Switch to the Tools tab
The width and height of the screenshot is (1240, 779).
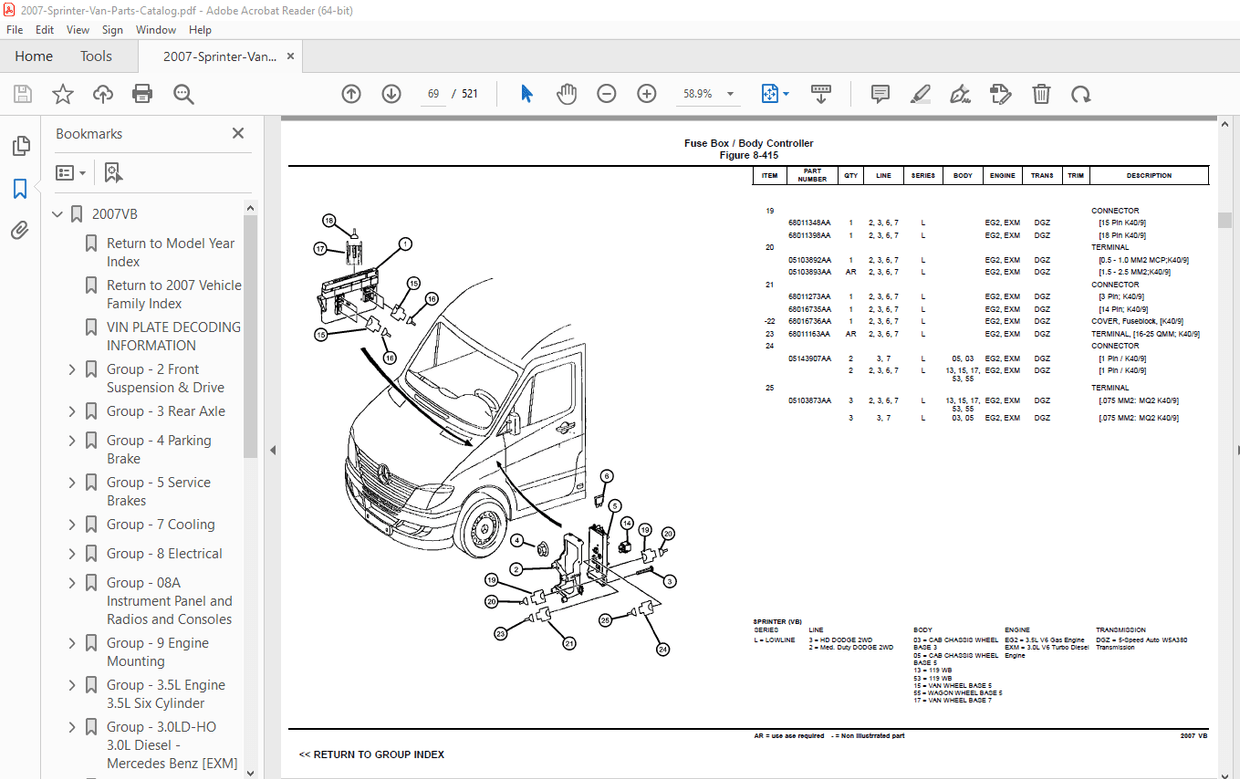tap(96, 56)
